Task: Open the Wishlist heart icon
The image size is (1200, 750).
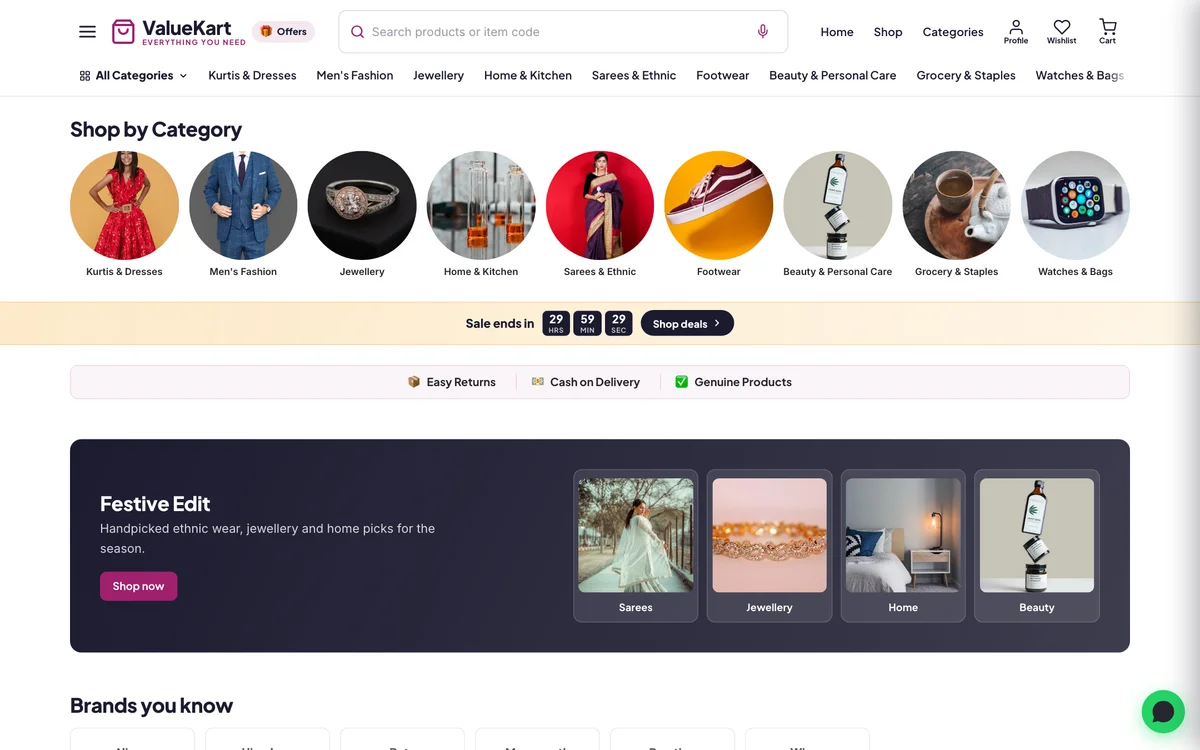Action: [1062, 32]
